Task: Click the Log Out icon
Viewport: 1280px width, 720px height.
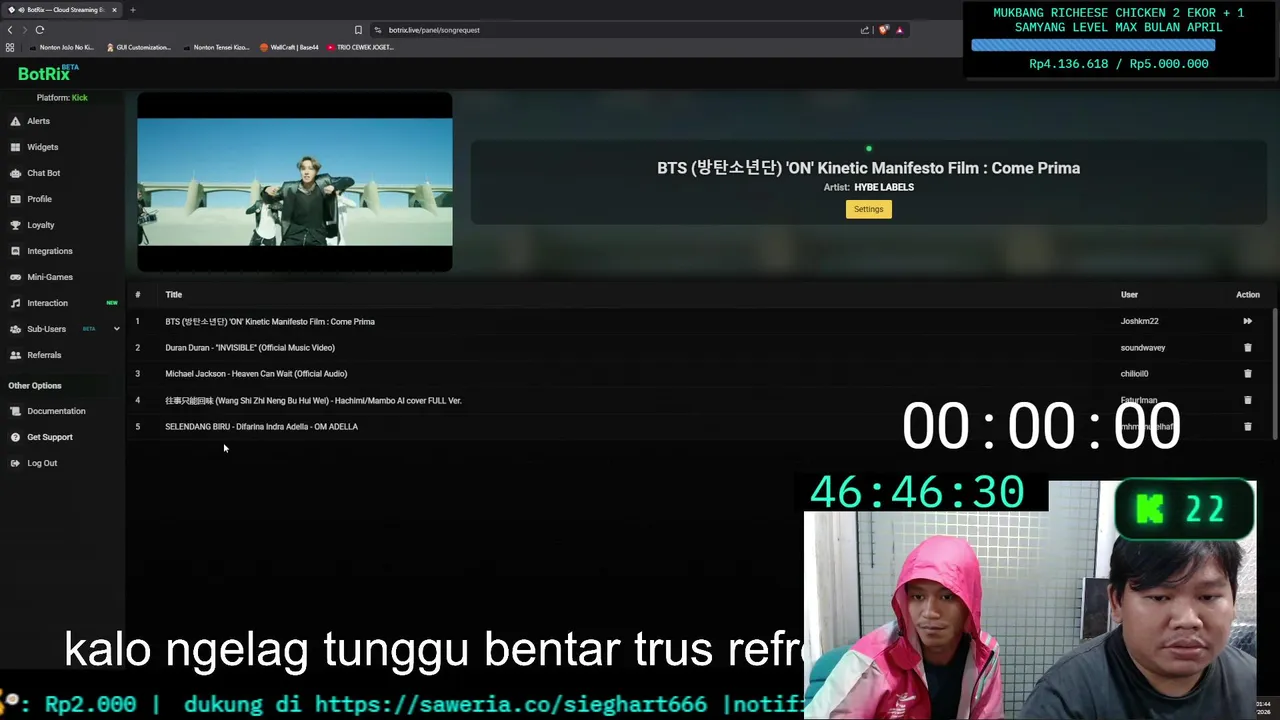Action: click(15, 463)
